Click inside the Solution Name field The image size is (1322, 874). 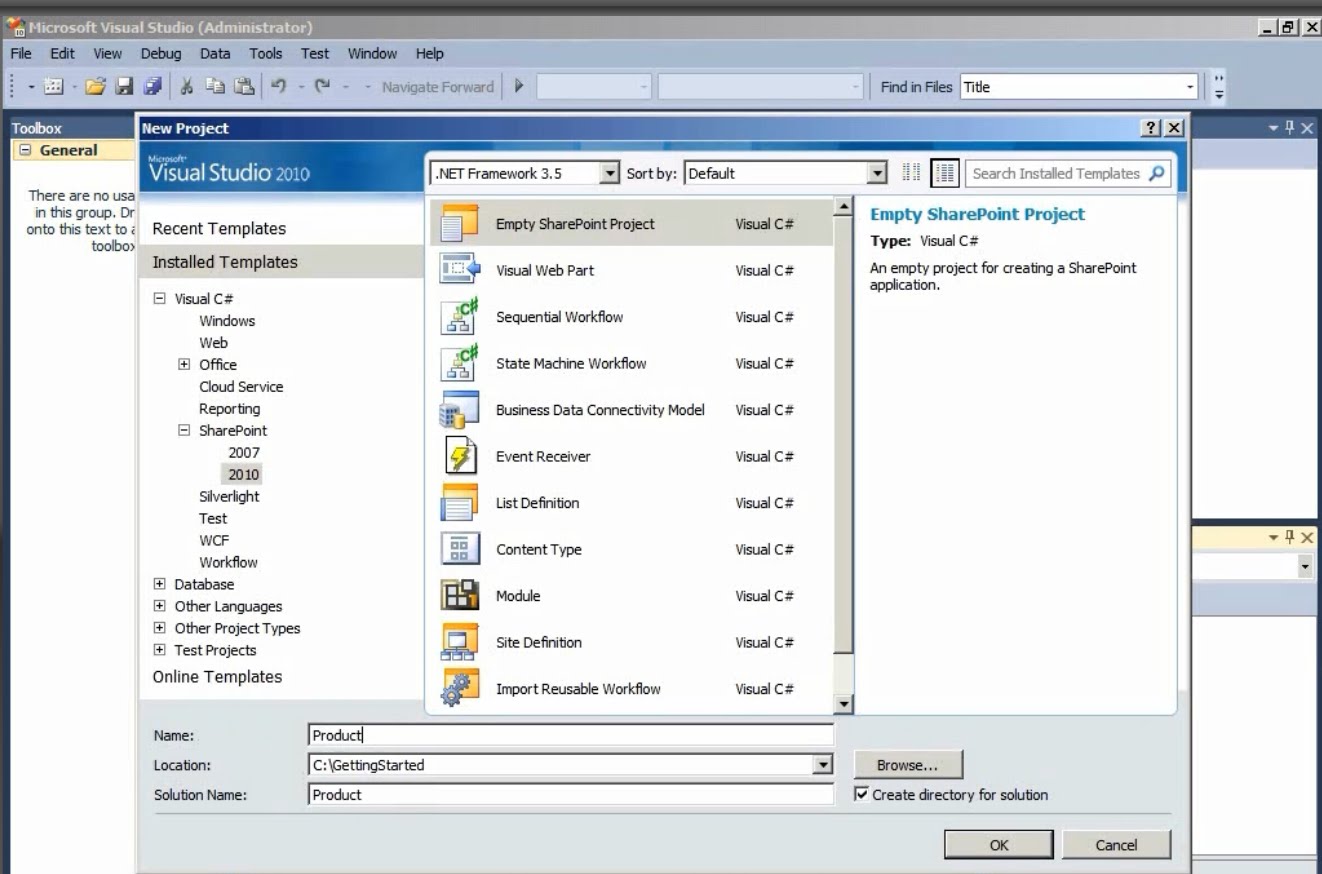coord(570,794)
